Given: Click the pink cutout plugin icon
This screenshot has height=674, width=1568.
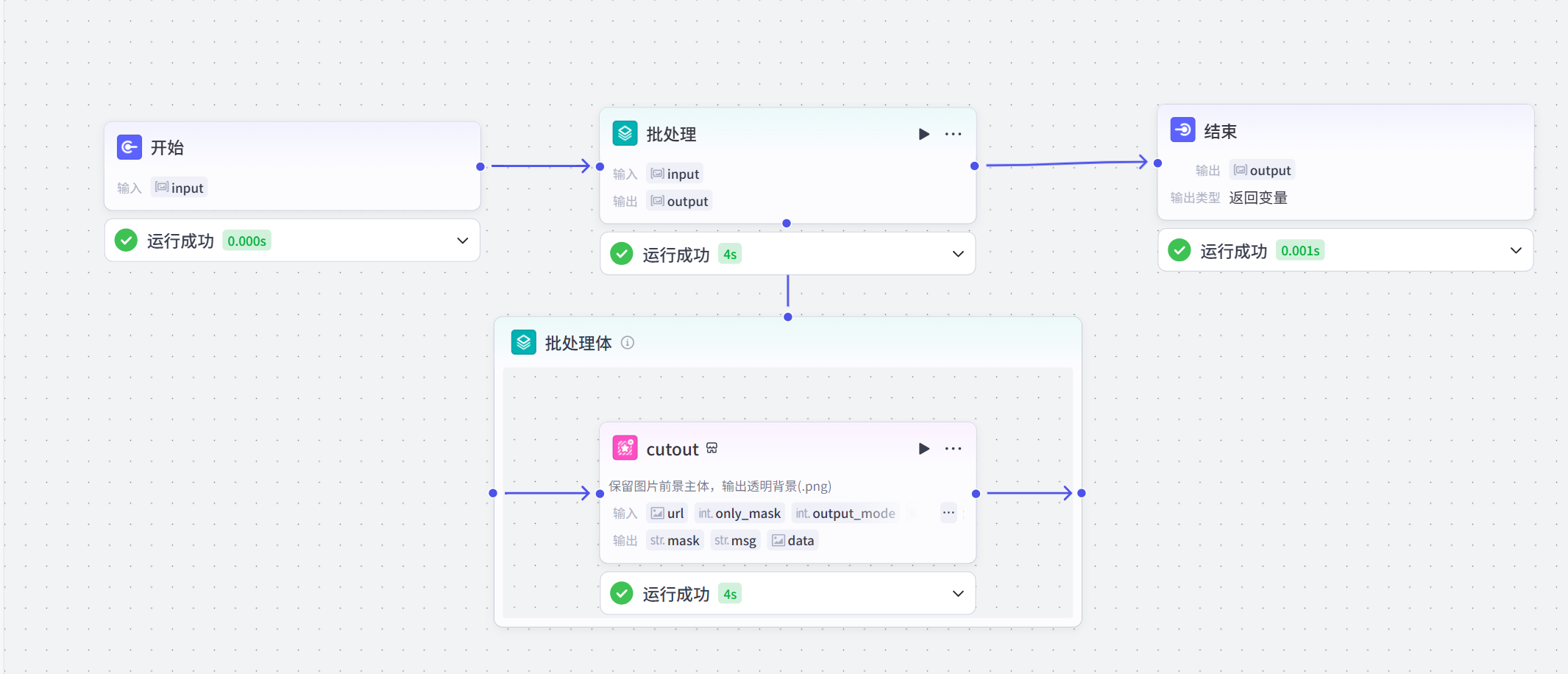Looking at the screenshot, I should pyautogui.click(x=625, y=448).
